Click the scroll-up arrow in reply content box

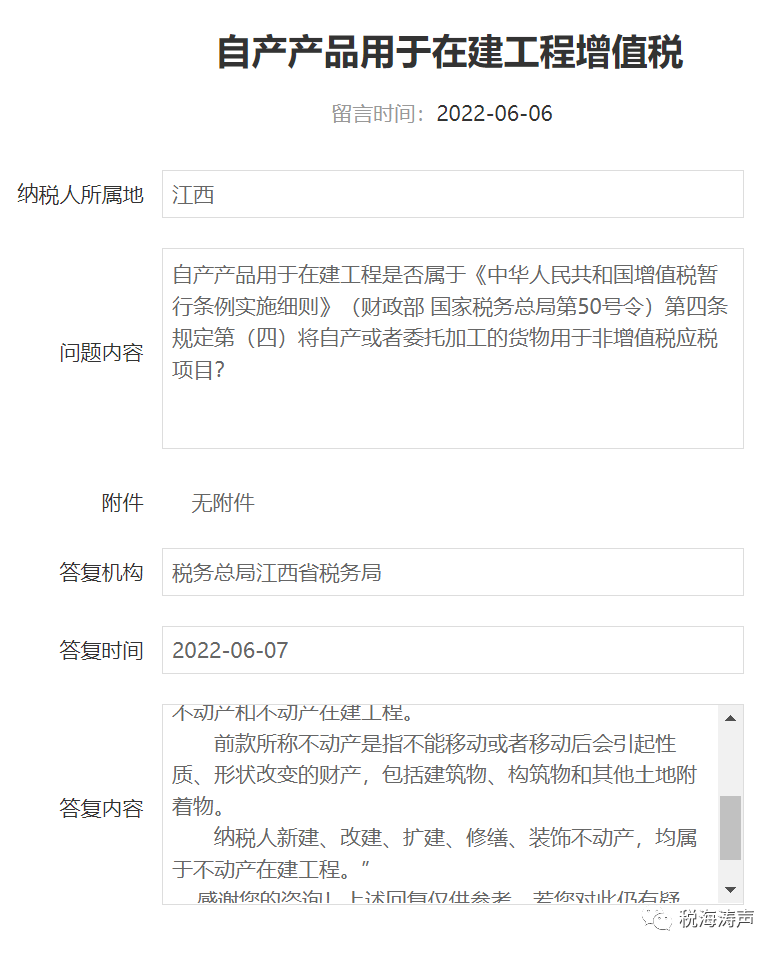tap(730, 718)
